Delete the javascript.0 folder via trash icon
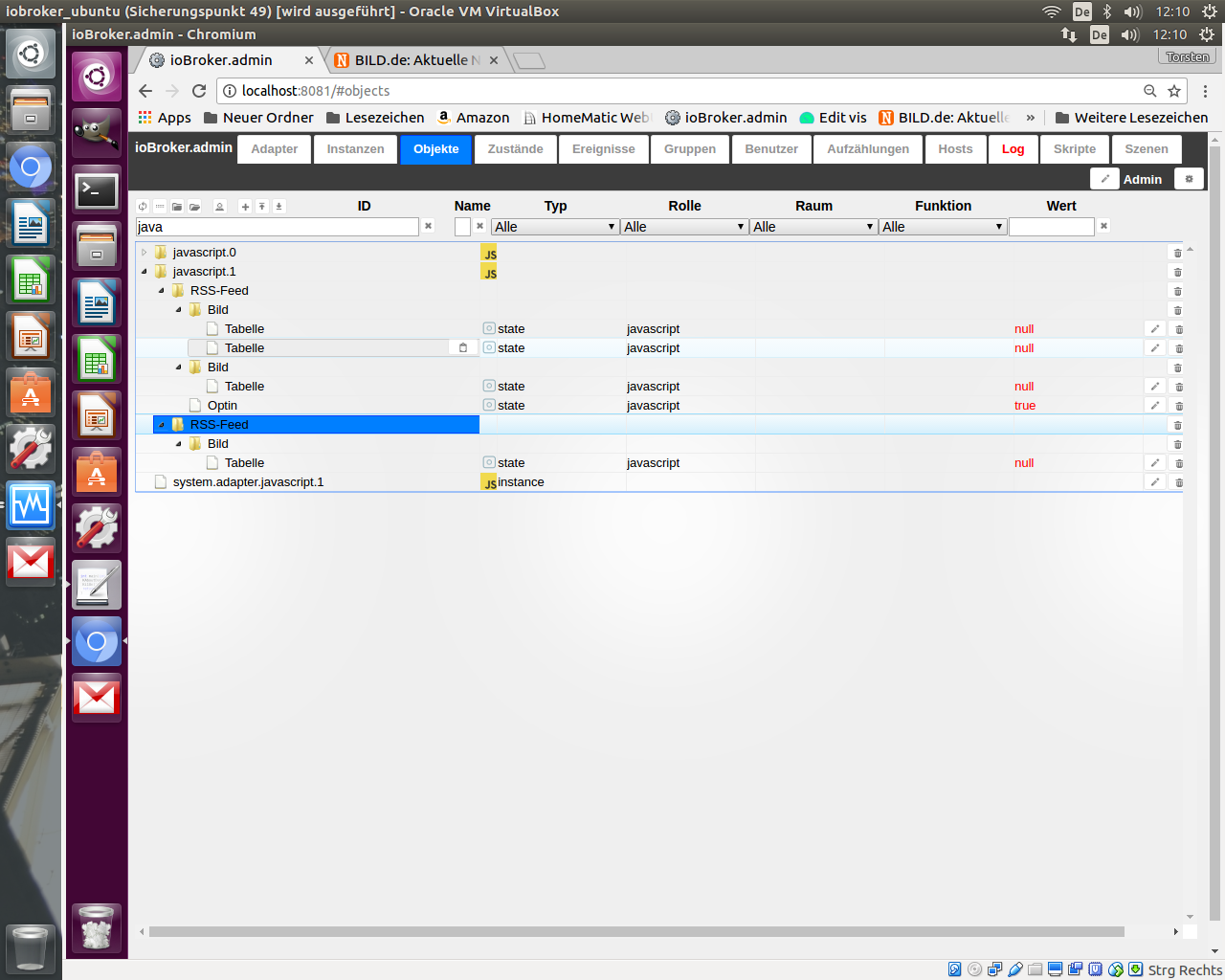Image resolution: width=1225 pixels, height=980 pixels. [x=1177, y=254]
